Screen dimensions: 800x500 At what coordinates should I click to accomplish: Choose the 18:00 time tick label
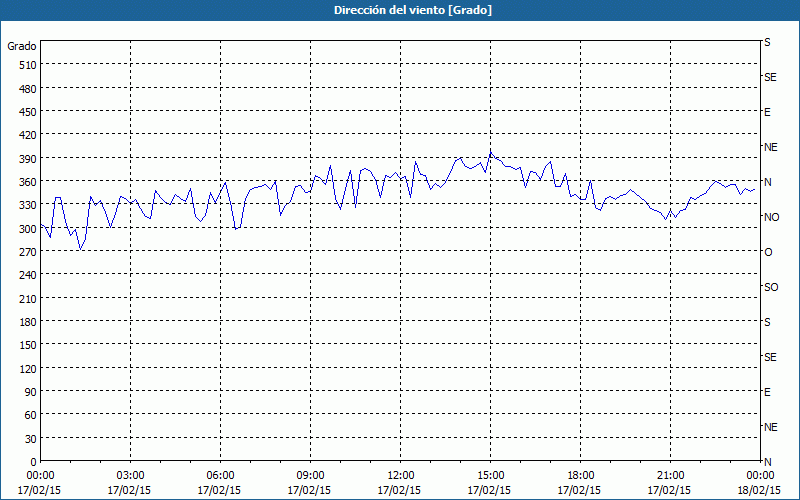click(581, 476)
